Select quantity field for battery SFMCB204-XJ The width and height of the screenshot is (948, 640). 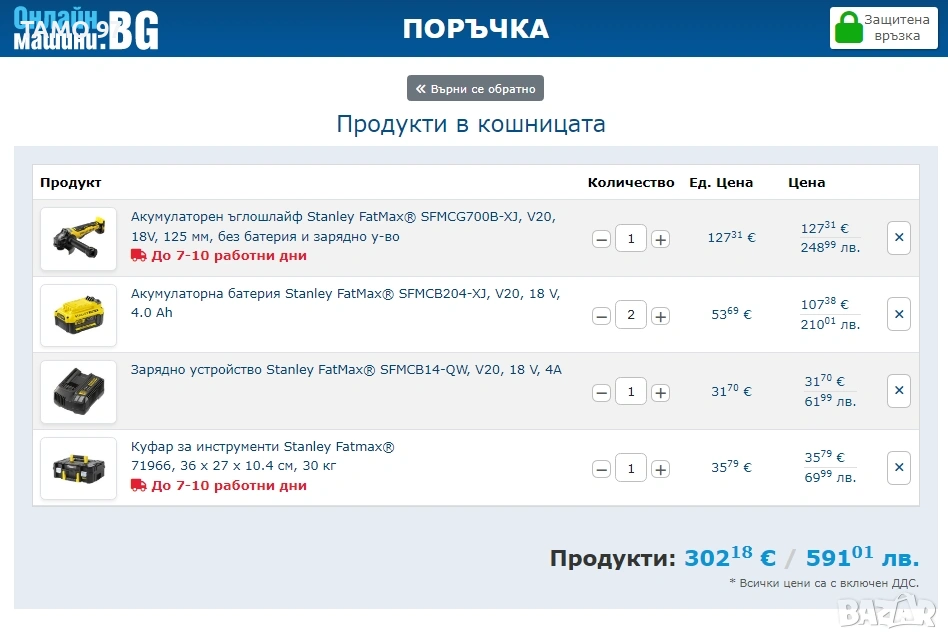631,315
